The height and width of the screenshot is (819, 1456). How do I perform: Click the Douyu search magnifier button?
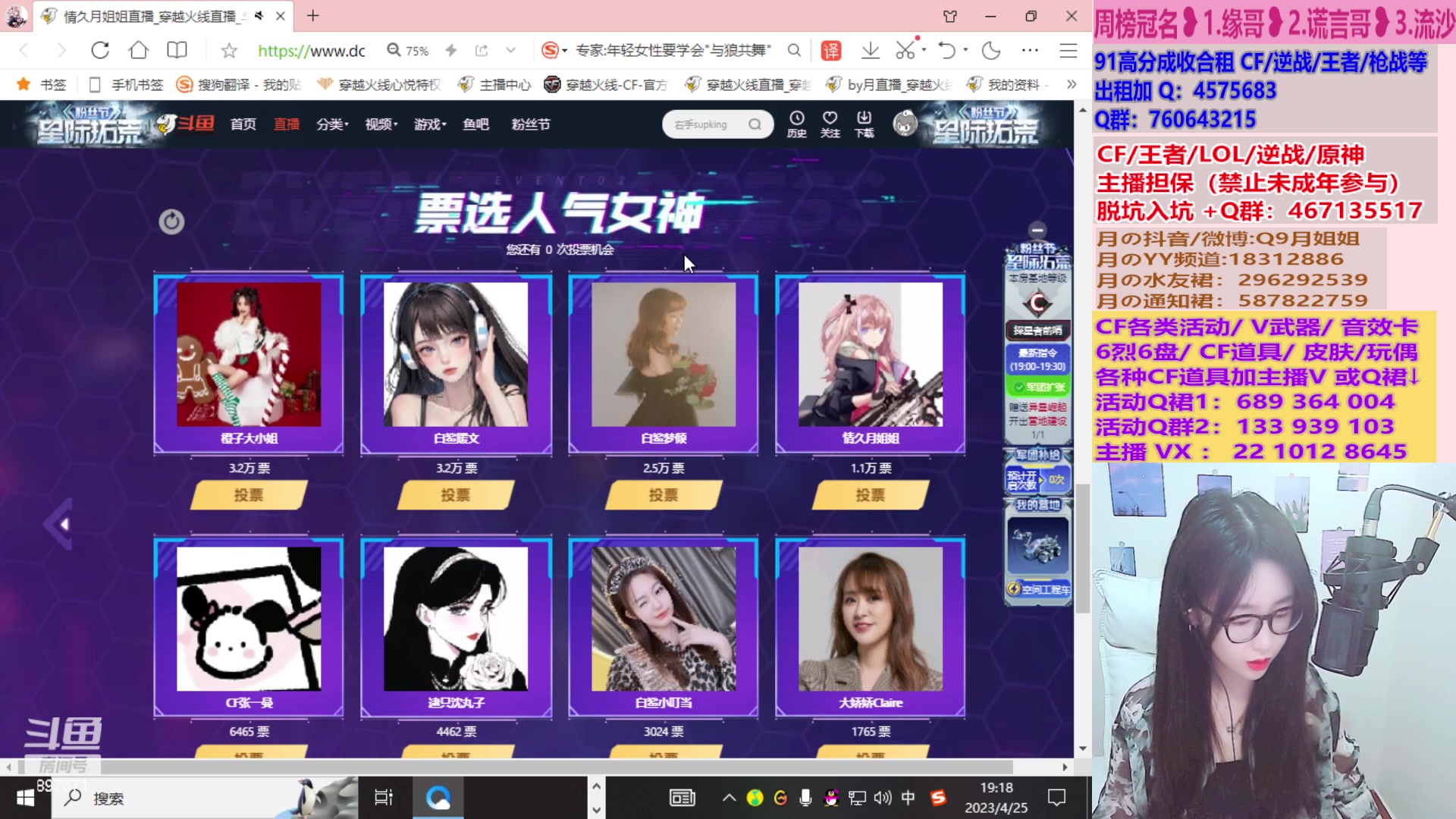click(x=755, y=124)
